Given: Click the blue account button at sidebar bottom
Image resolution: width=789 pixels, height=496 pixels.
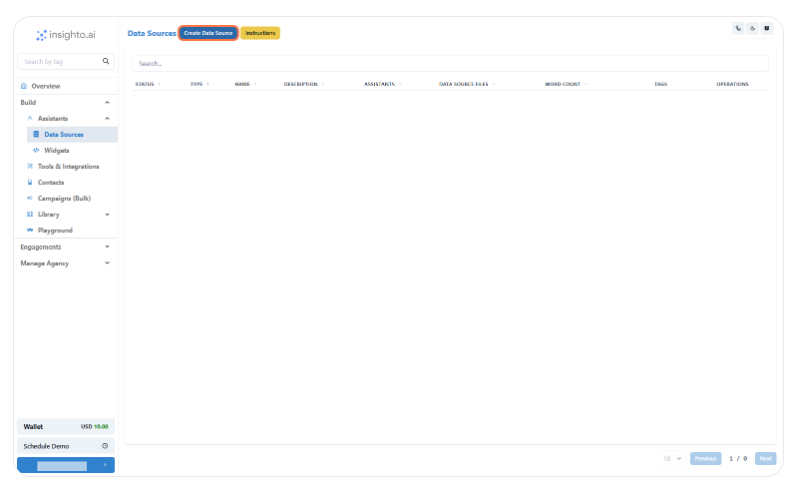Looking at the screenshot, I should coord(66,465).
